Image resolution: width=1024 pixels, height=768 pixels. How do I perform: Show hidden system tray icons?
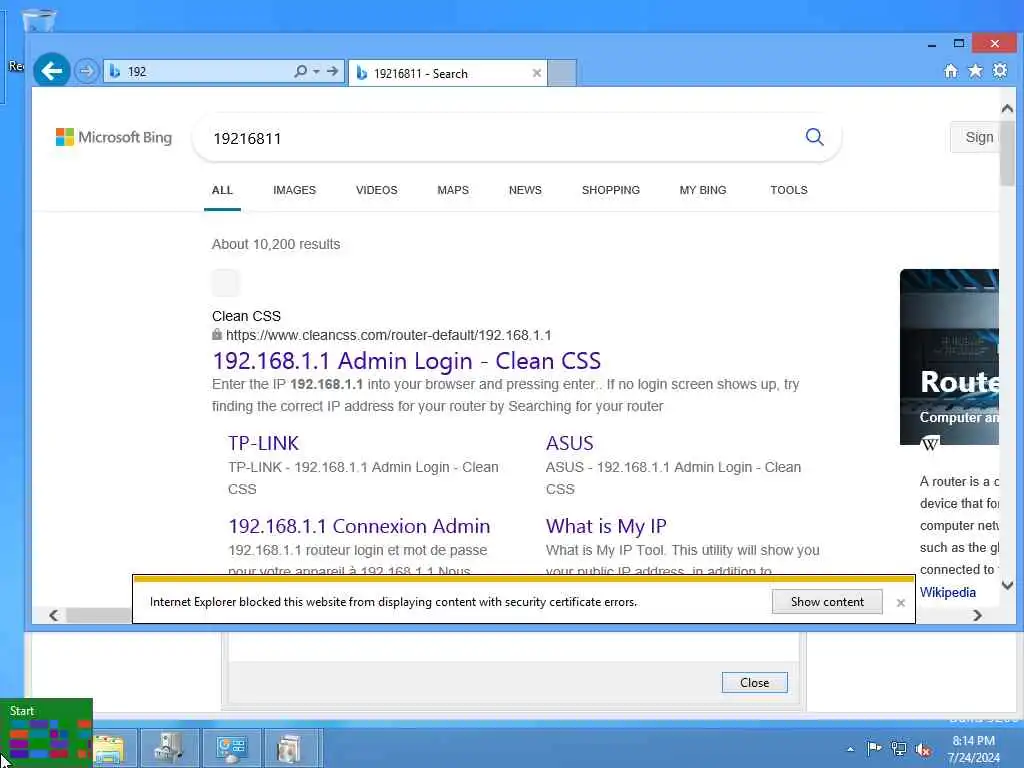(x=850, y=749)
